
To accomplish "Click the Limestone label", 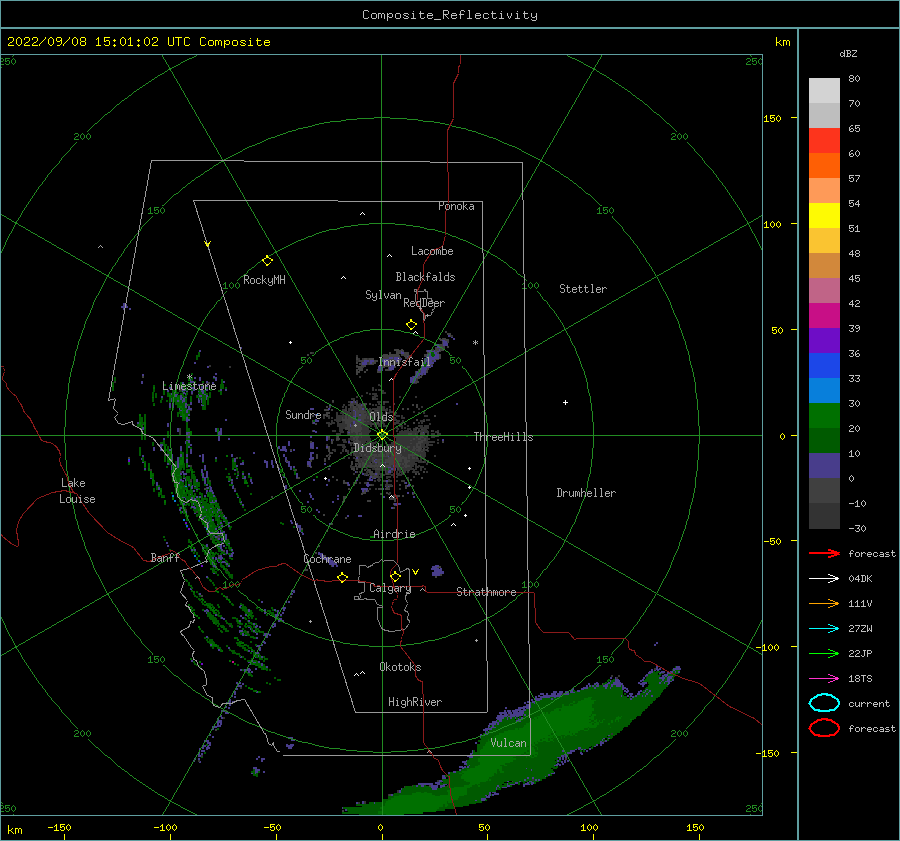I will (x=189, y=386).
